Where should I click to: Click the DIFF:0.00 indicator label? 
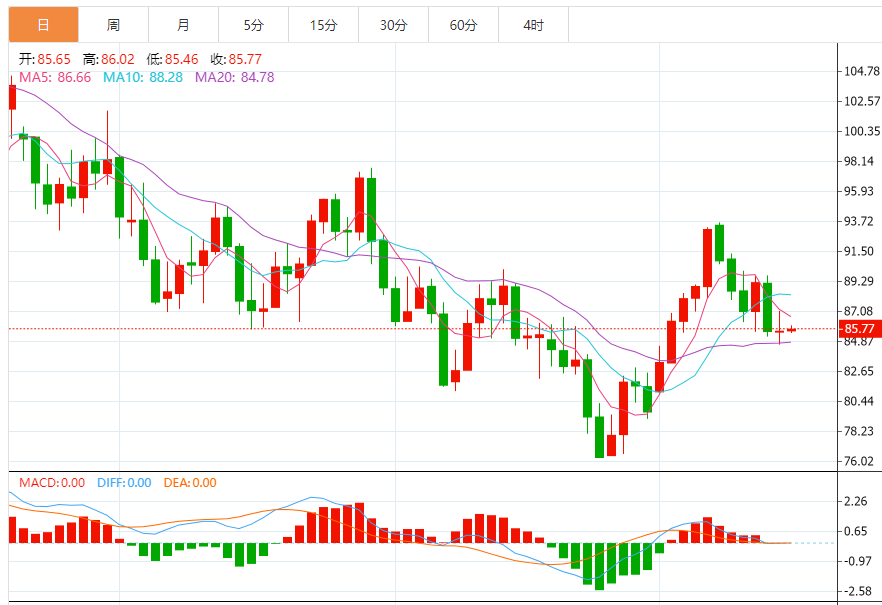124,482
